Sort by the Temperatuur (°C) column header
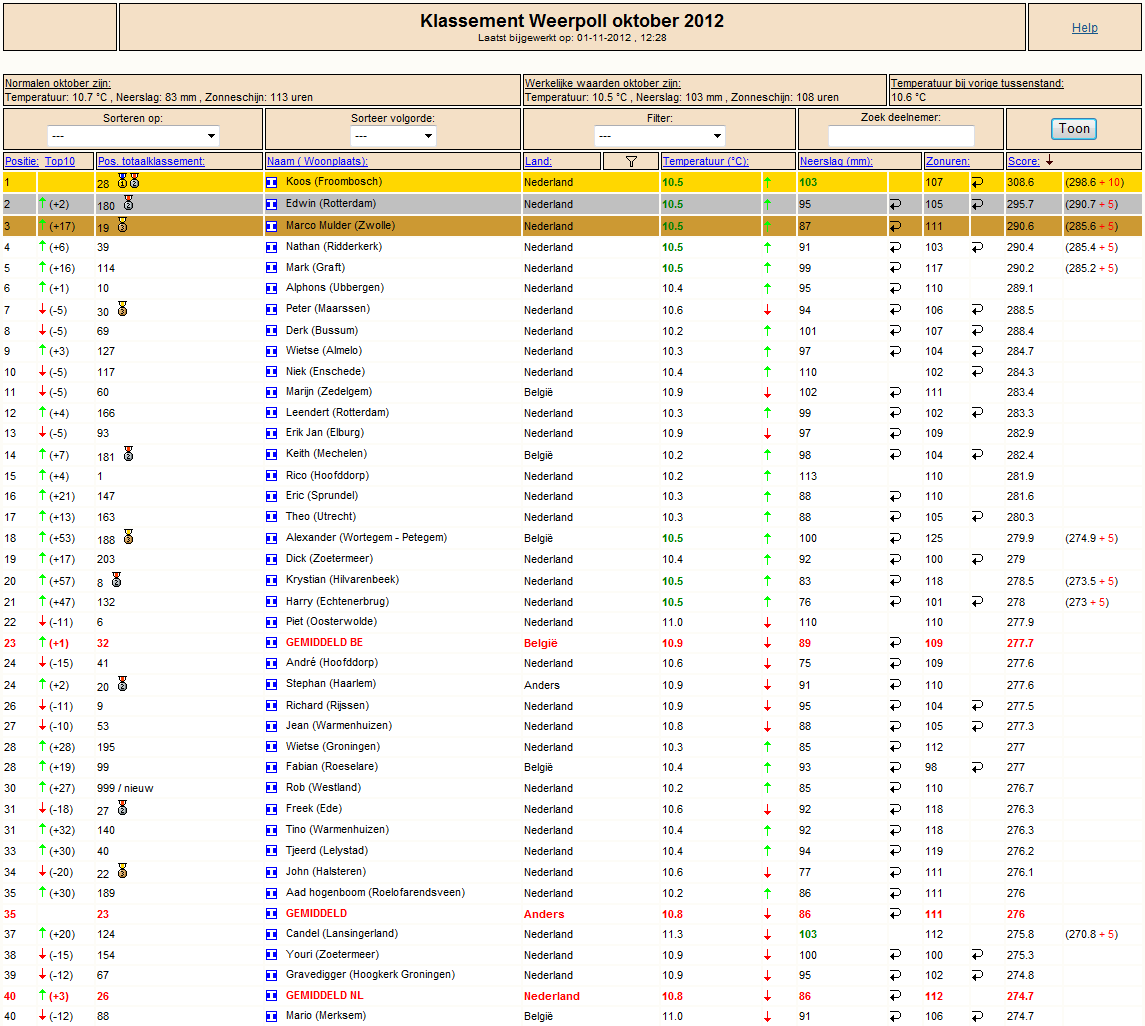Screen dimensions: 1145x1026 (705, 161)
